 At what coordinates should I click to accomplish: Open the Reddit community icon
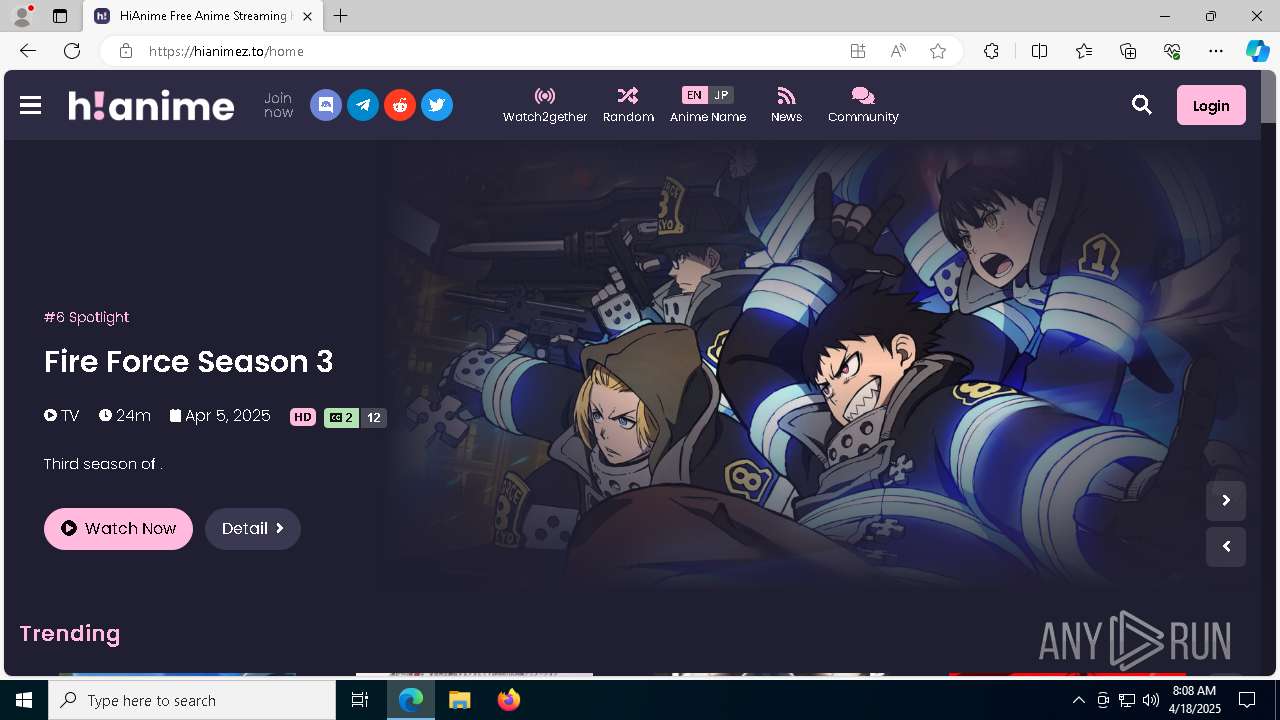tap(400, 105)
